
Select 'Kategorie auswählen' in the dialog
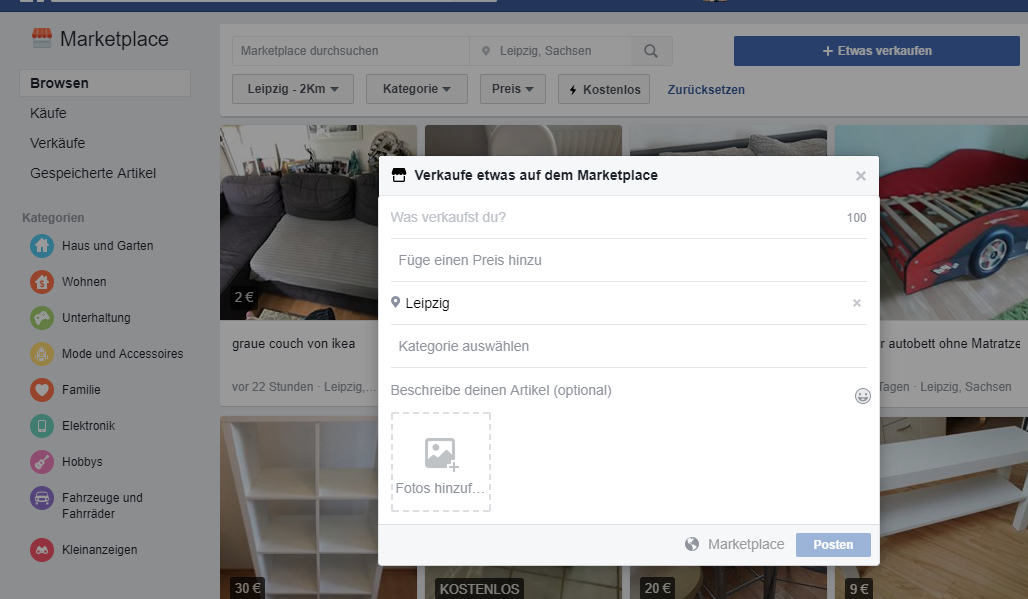pos(628,346)
